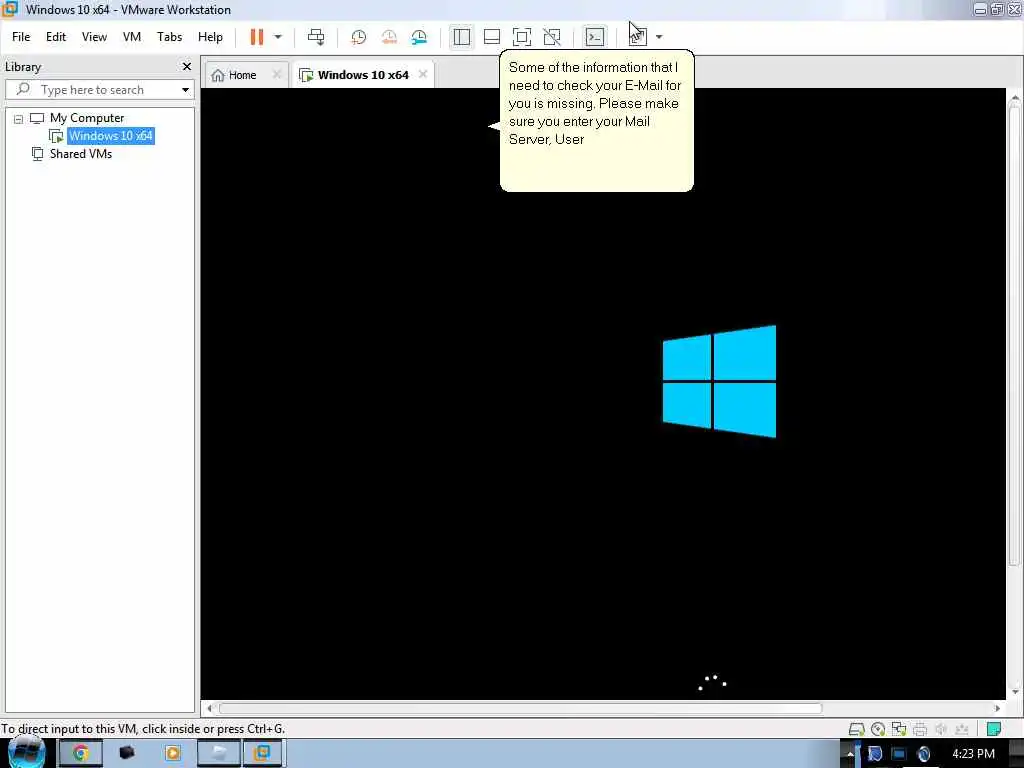Click the horizontal scrollbar's right arrow
1024x768 pixels.
[997, 709]
